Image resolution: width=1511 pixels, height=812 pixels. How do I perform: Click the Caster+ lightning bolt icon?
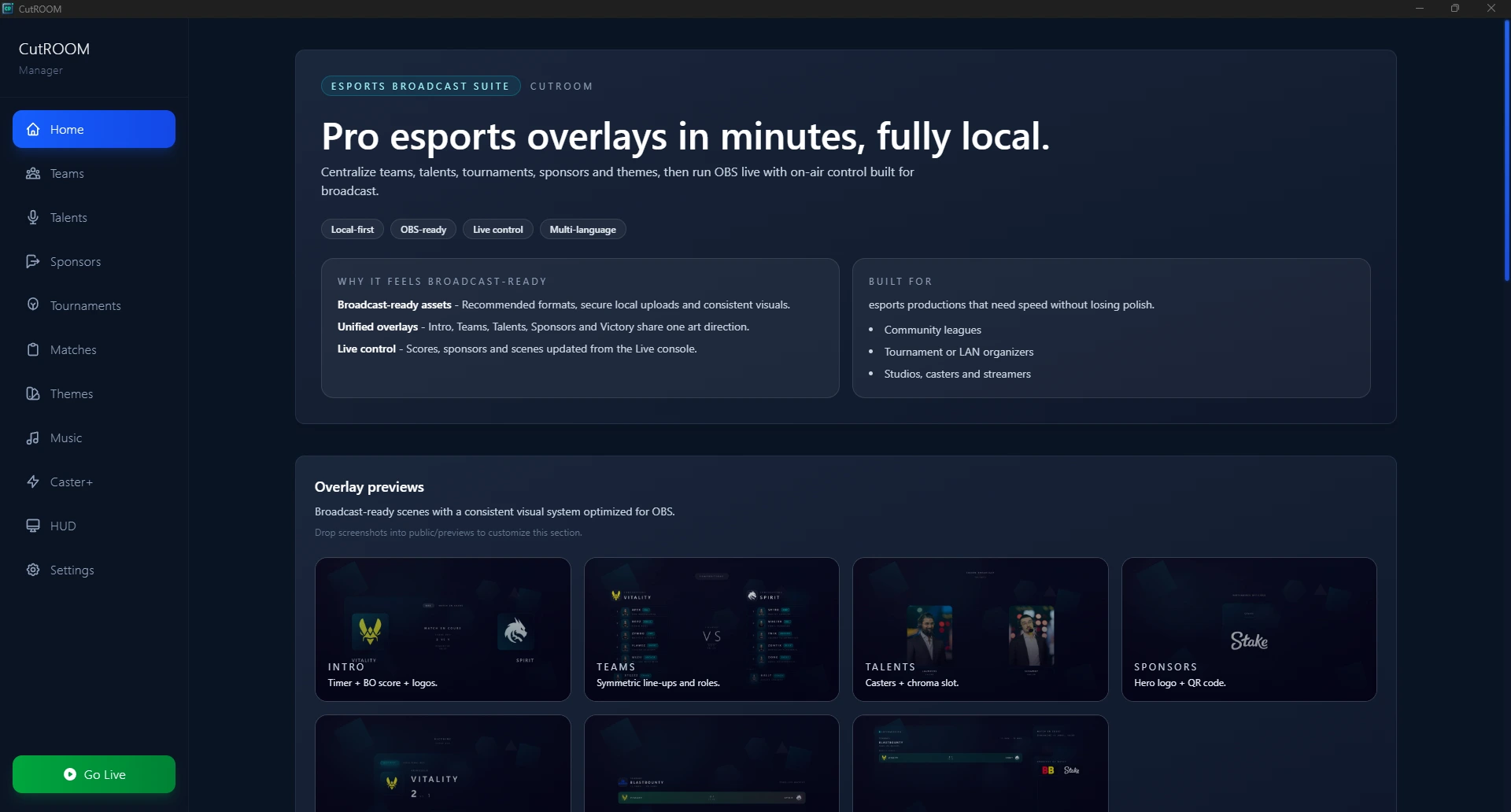(33, 482)
